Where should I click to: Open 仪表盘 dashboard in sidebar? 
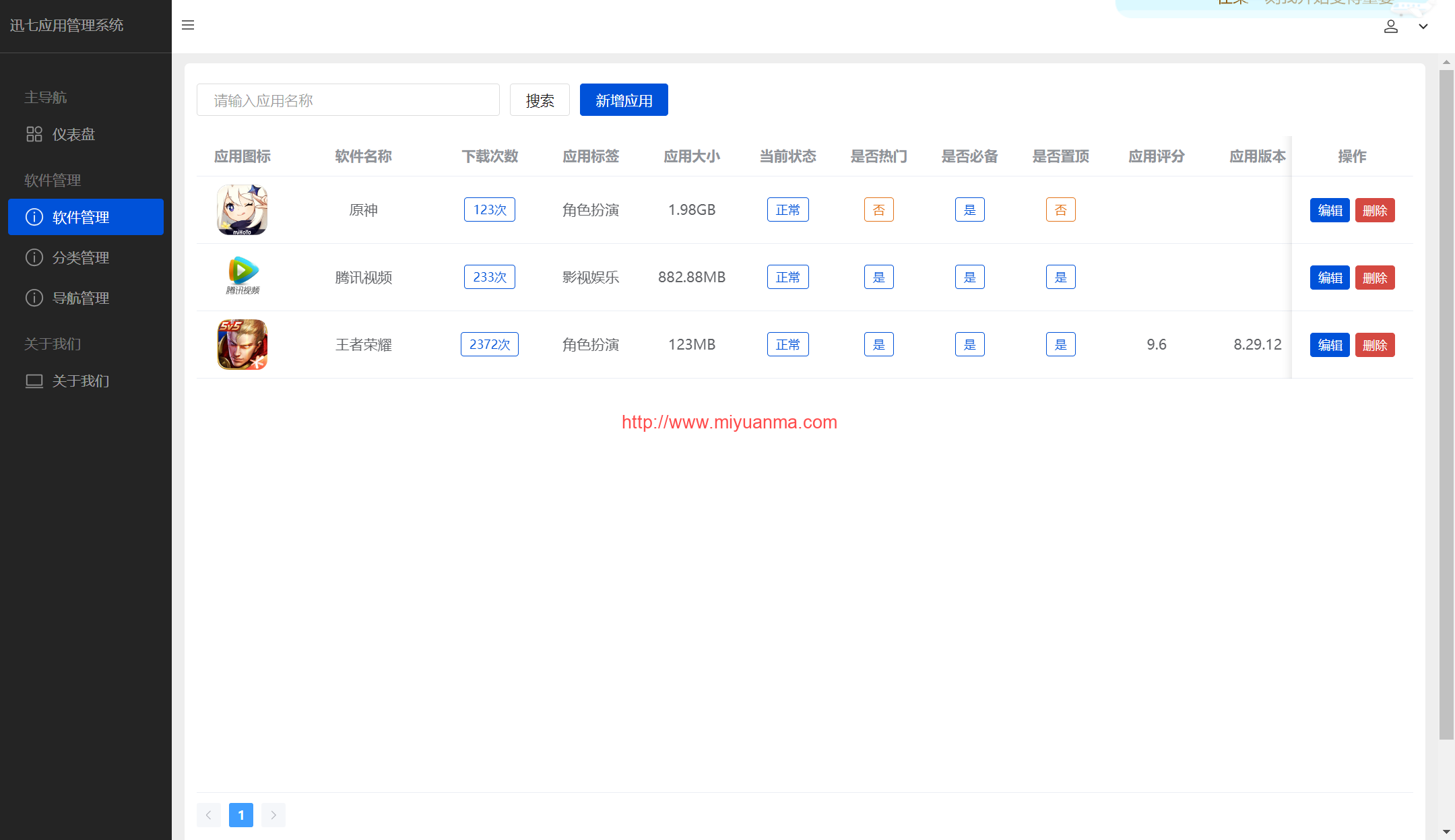pos(86,134)
